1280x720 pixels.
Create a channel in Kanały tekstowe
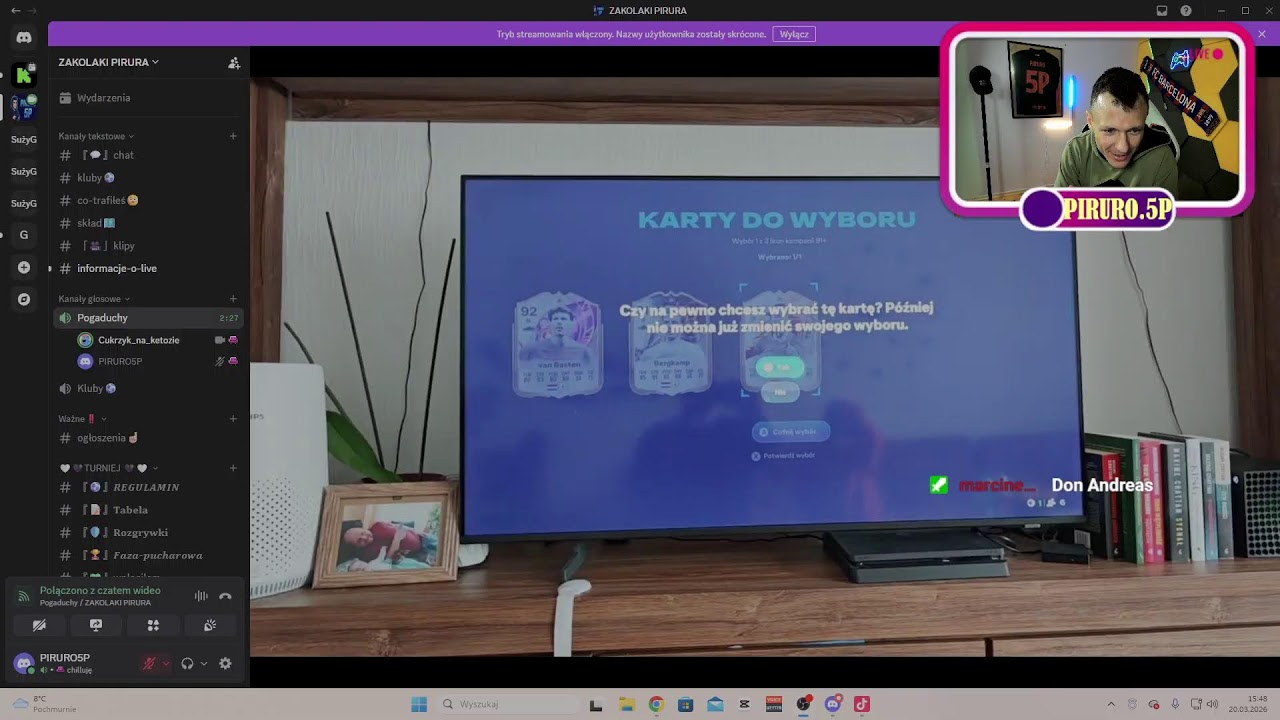[233, 136]
